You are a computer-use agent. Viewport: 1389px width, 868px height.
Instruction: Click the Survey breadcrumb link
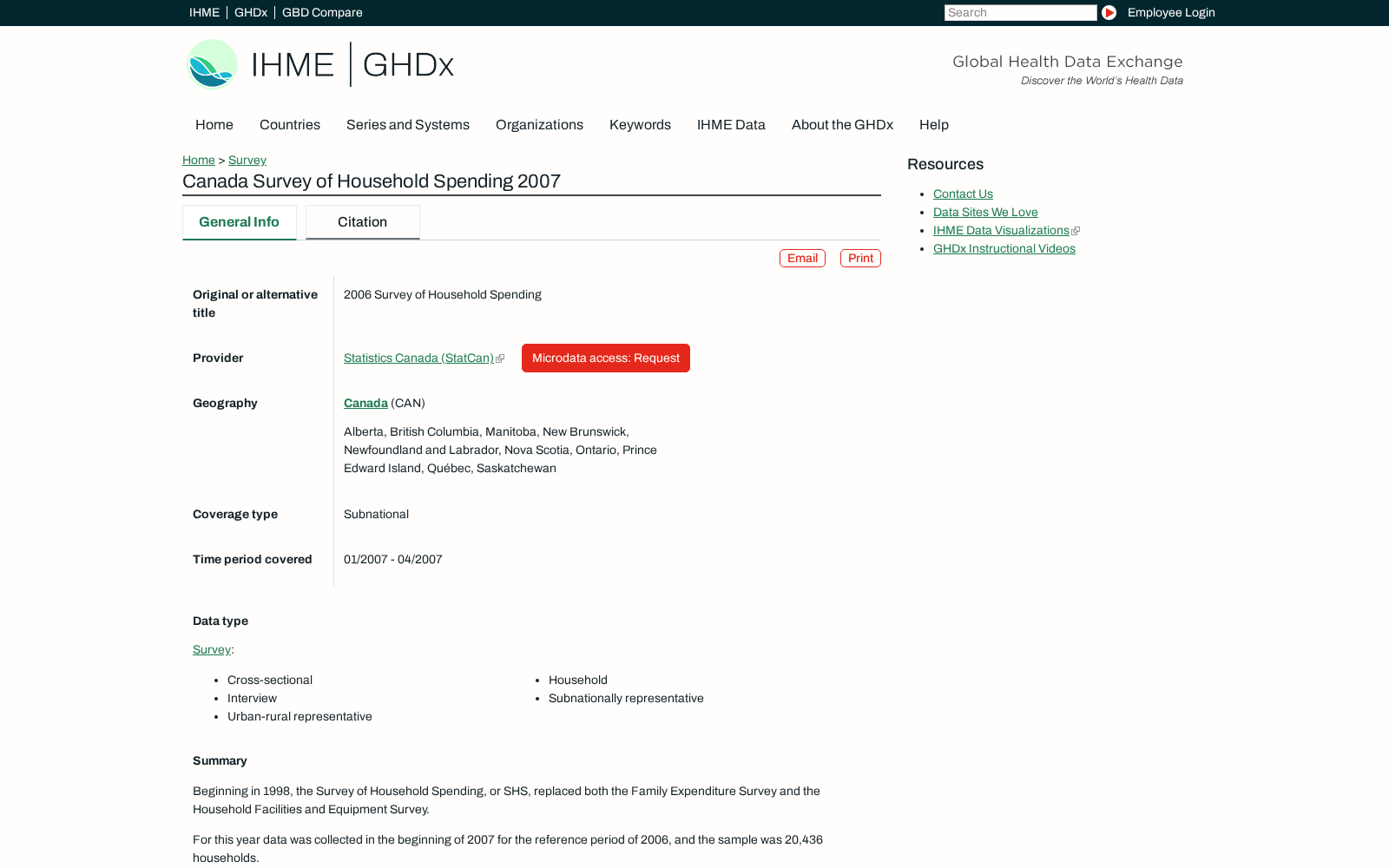pos(247,160)
